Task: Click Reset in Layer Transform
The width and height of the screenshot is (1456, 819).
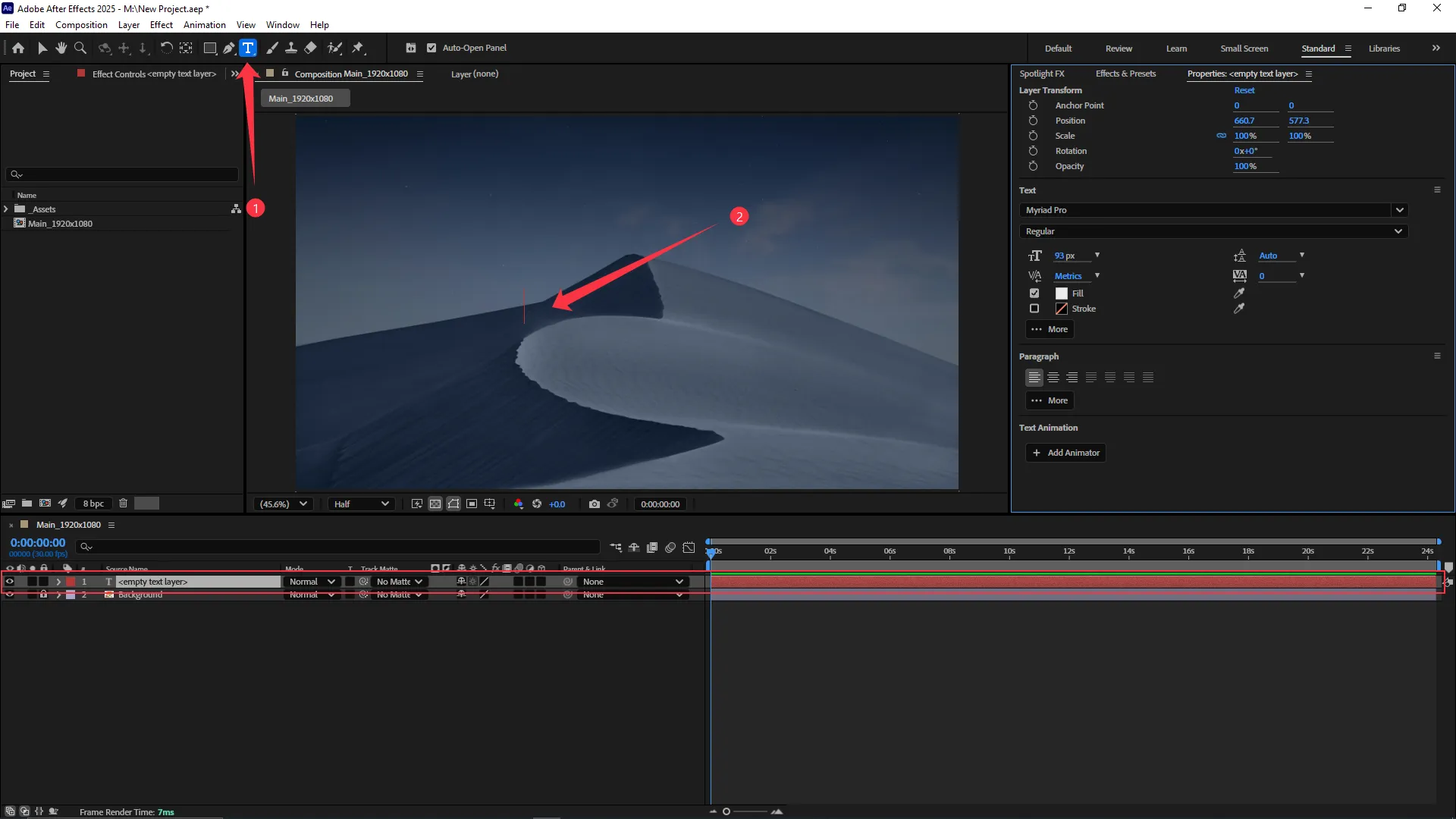Action: point(1244,90)
